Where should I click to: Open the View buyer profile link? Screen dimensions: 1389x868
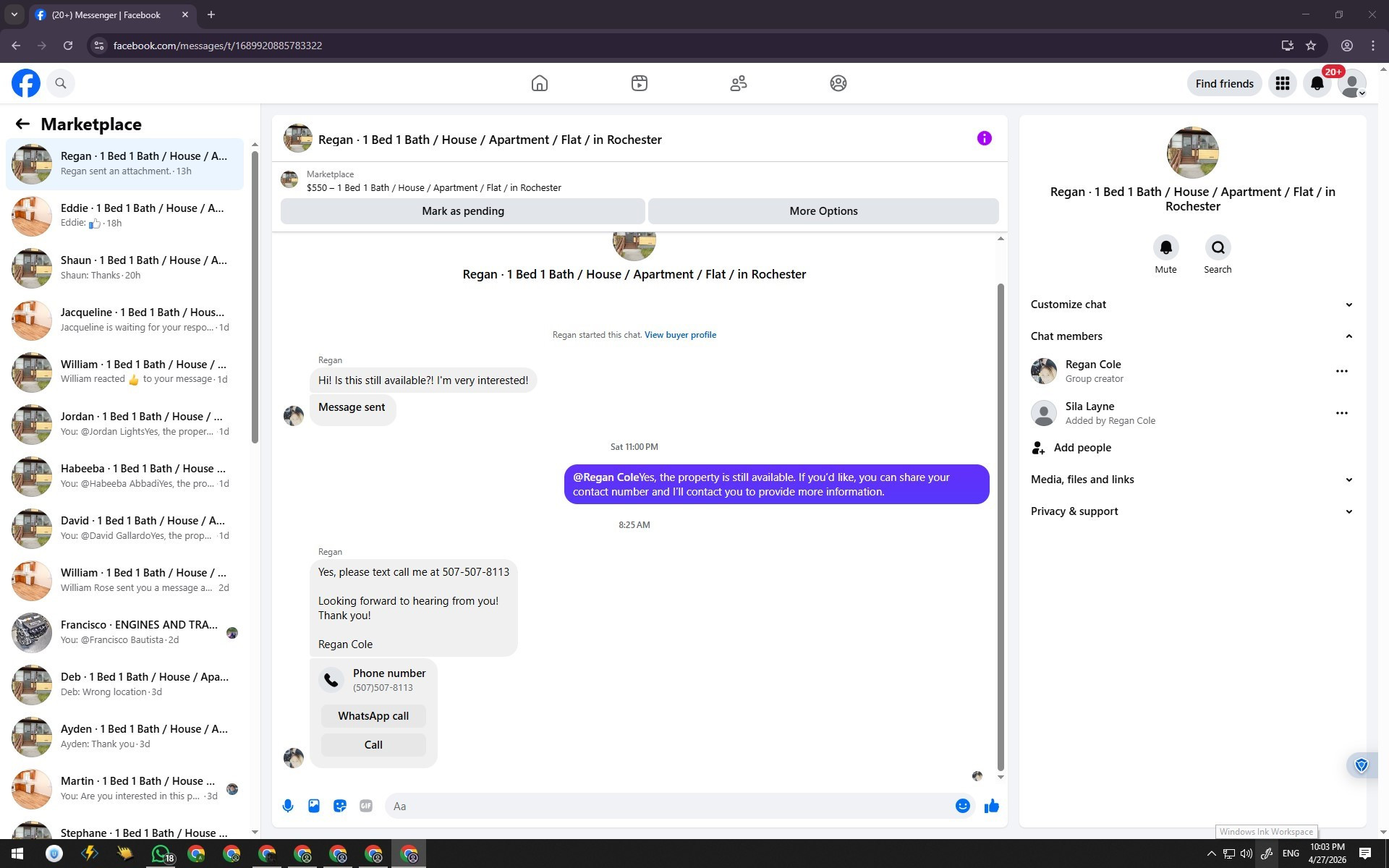tap(680, 335)
